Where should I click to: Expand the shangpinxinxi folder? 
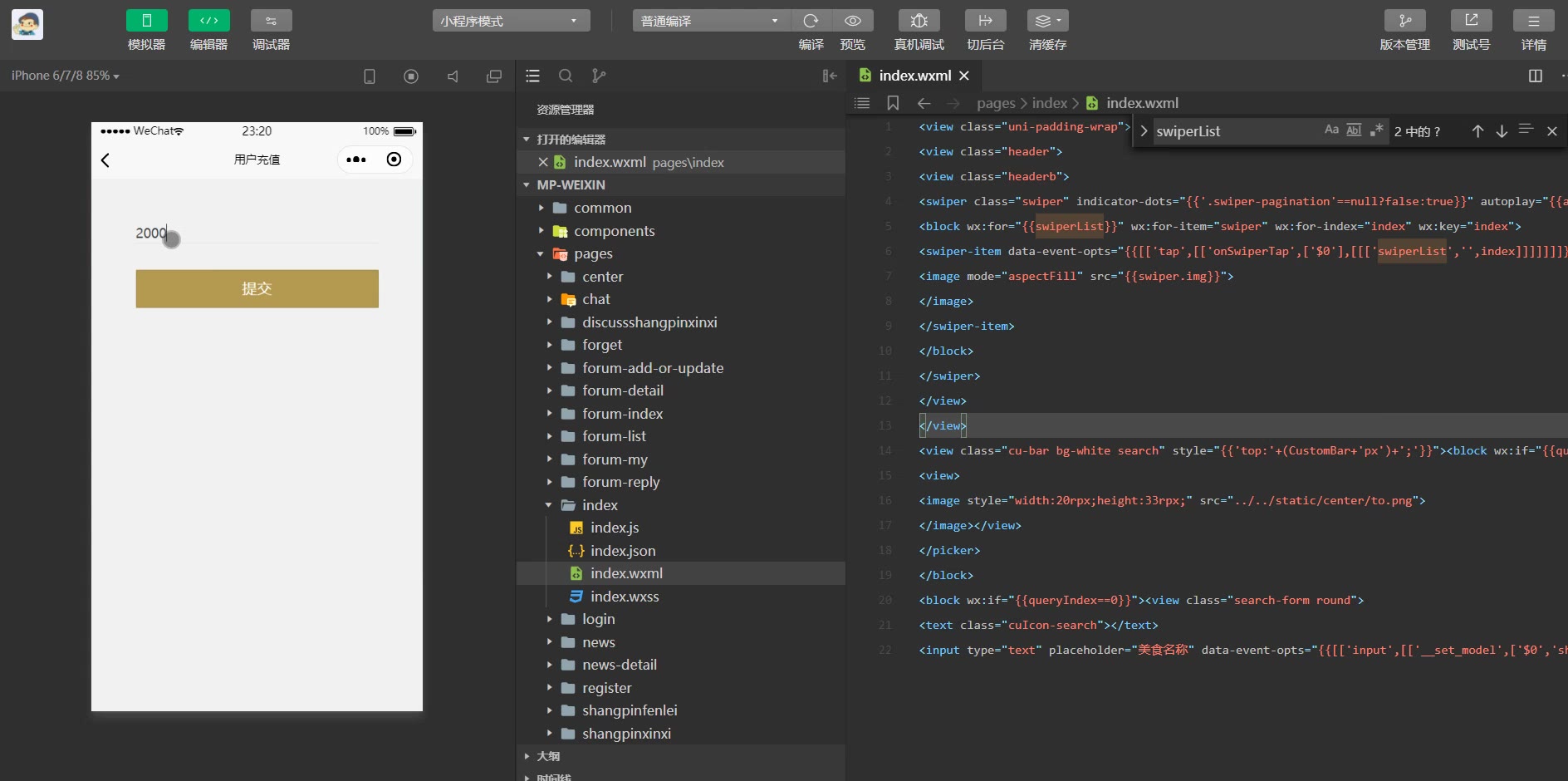click(681, 734)
